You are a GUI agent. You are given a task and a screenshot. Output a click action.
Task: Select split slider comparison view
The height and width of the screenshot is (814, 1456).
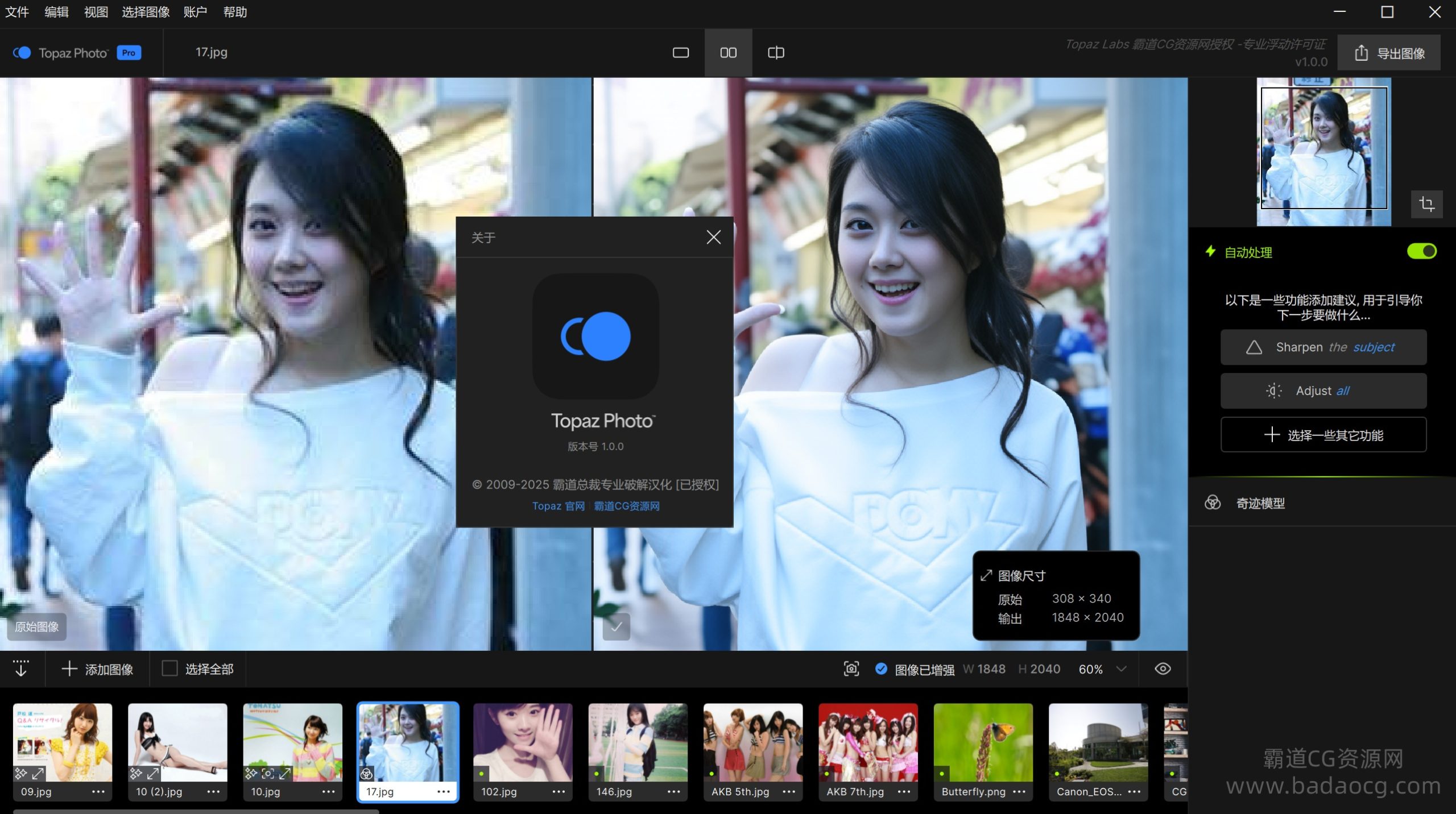[776, 53]
